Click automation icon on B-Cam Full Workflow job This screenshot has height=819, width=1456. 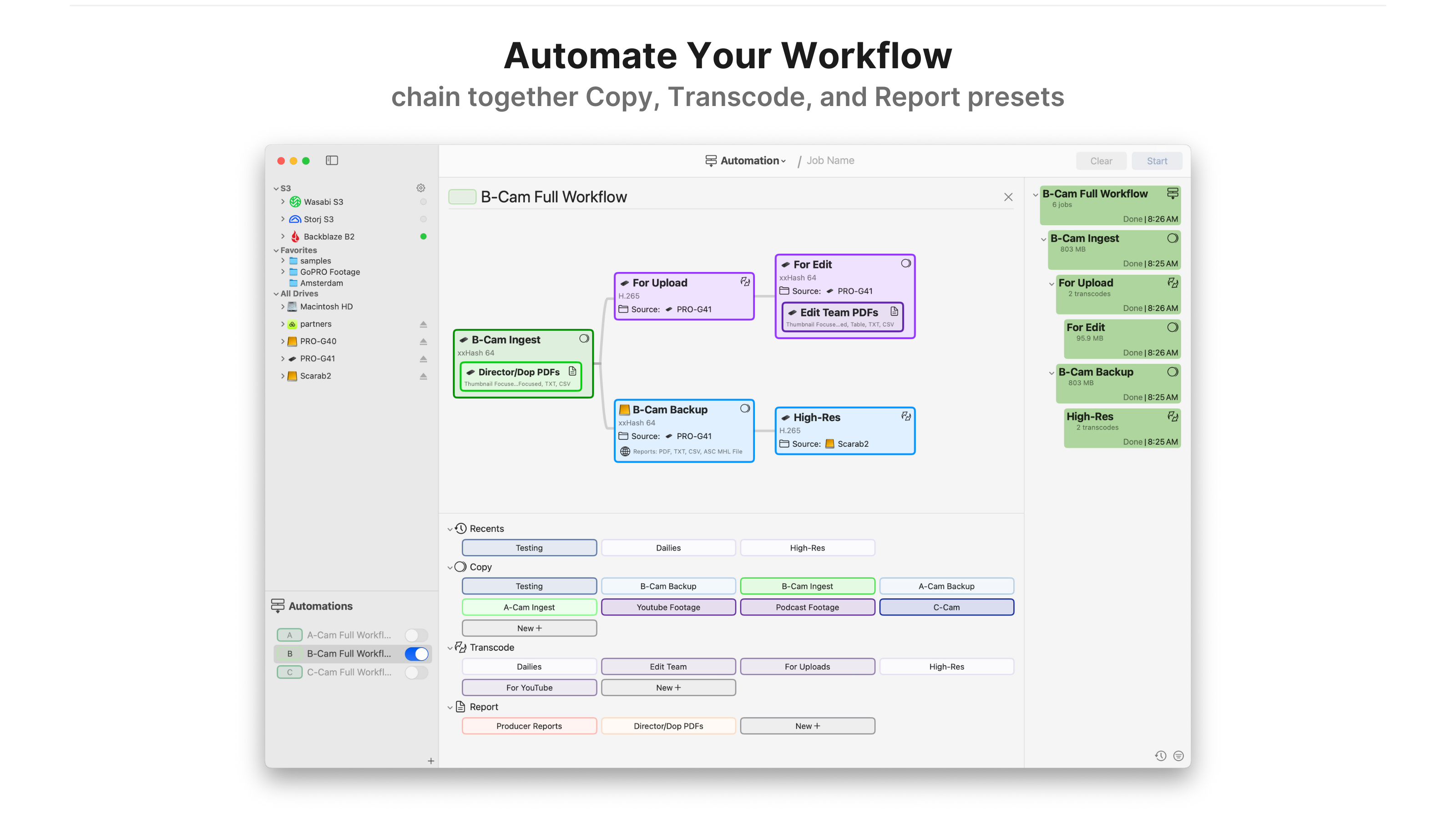pyautogui.click(x=1173, y=193)
